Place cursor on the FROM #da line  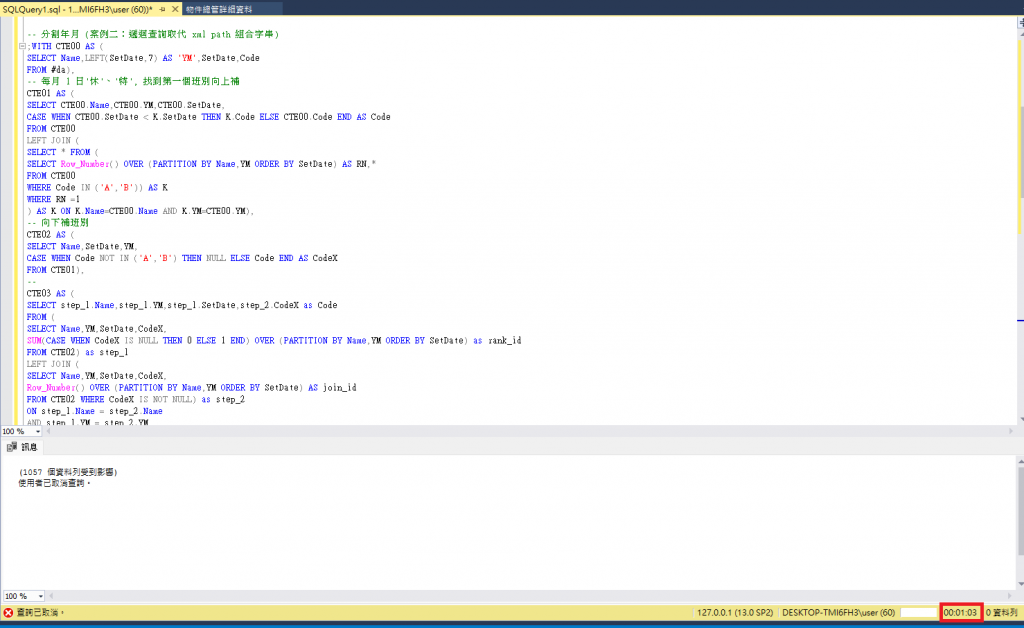point(50,70)
